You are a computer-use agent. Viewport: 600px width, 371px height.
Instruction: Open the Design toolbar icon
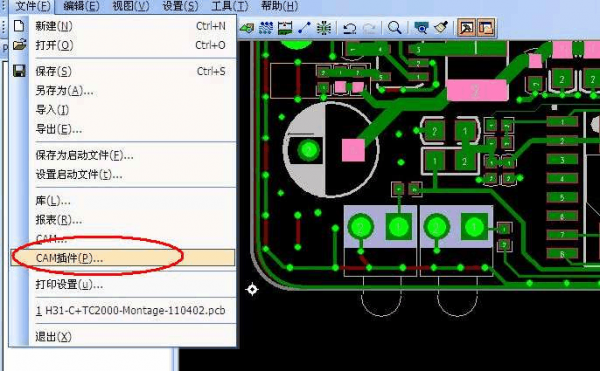tap(266, 28)
